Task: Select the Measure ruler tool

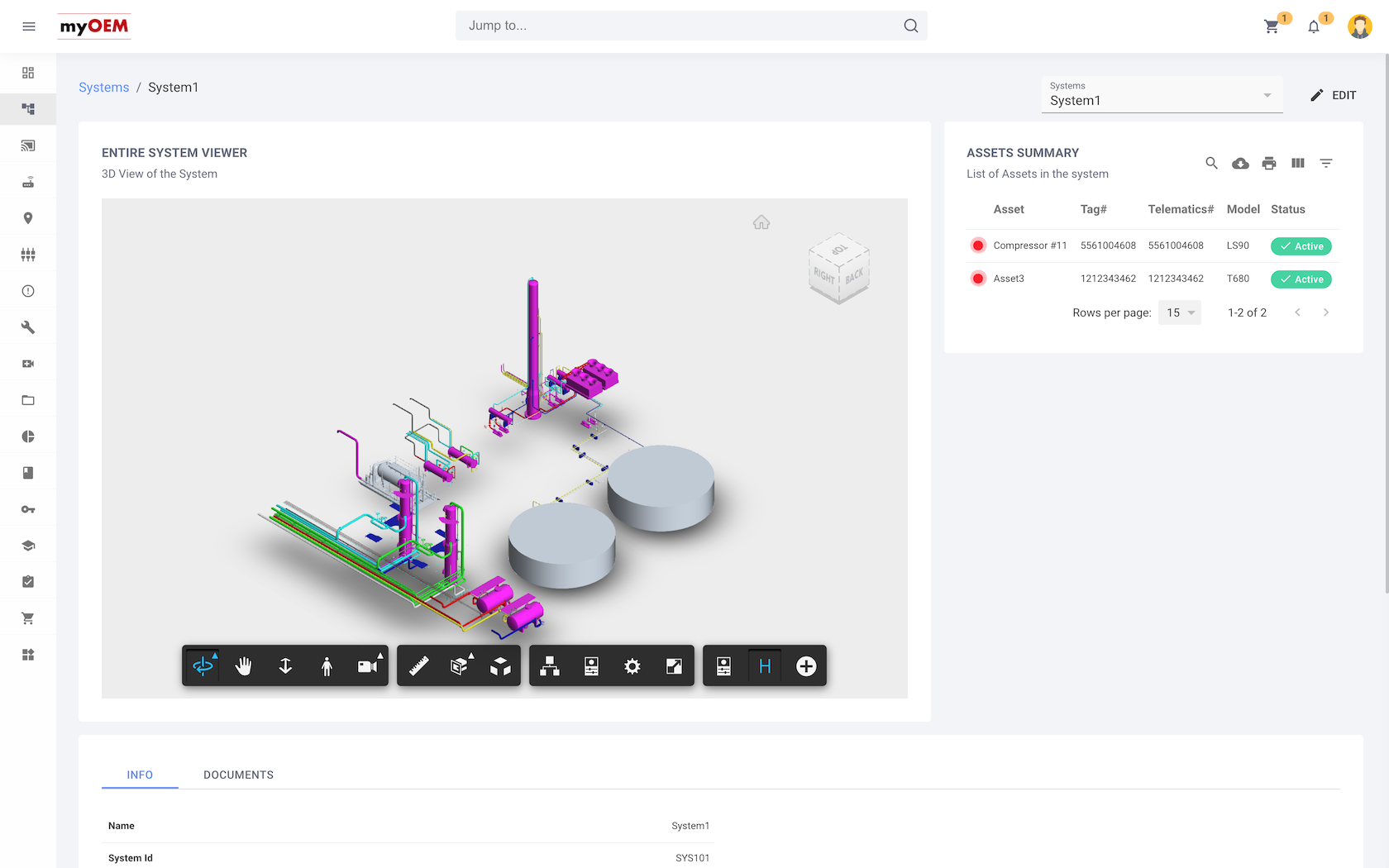Action: point(418,666)
